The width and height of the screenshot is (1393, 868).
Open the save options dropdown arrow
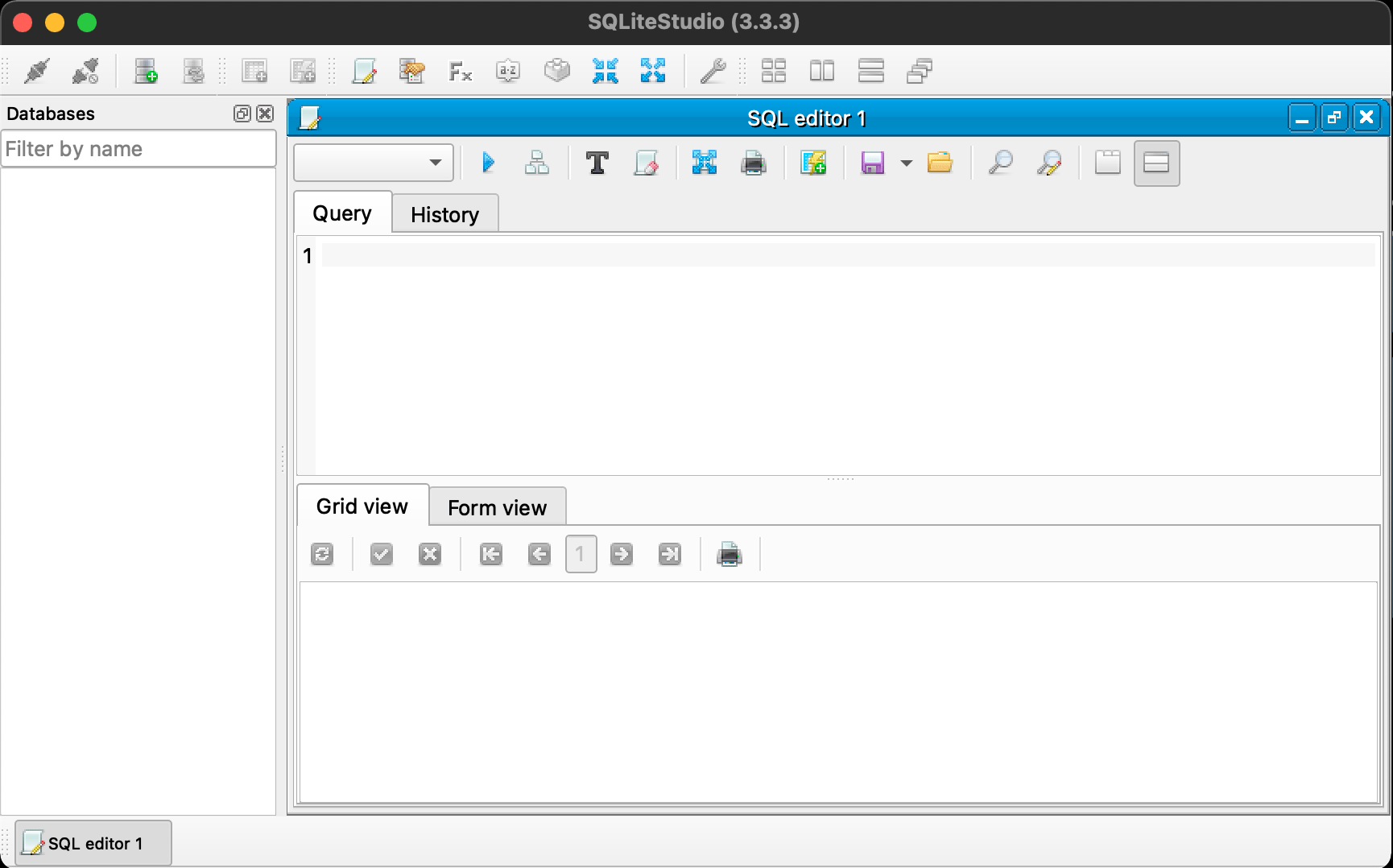pos(907,163)
